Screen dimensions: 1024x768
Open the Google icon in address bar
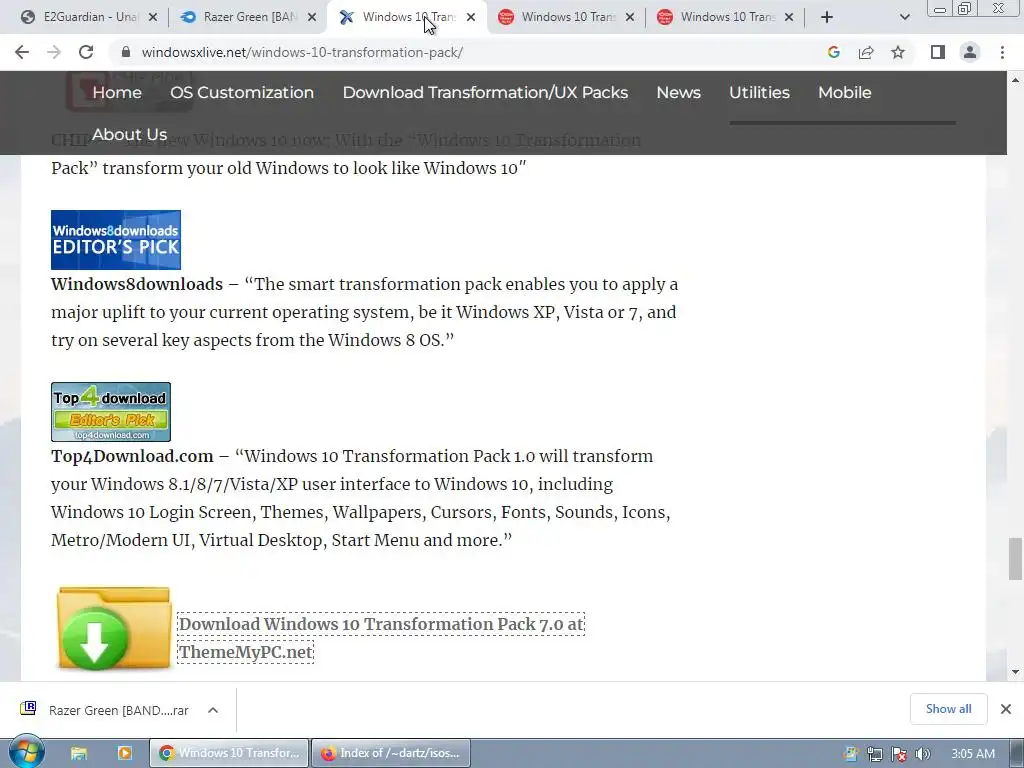pos(833,52)
